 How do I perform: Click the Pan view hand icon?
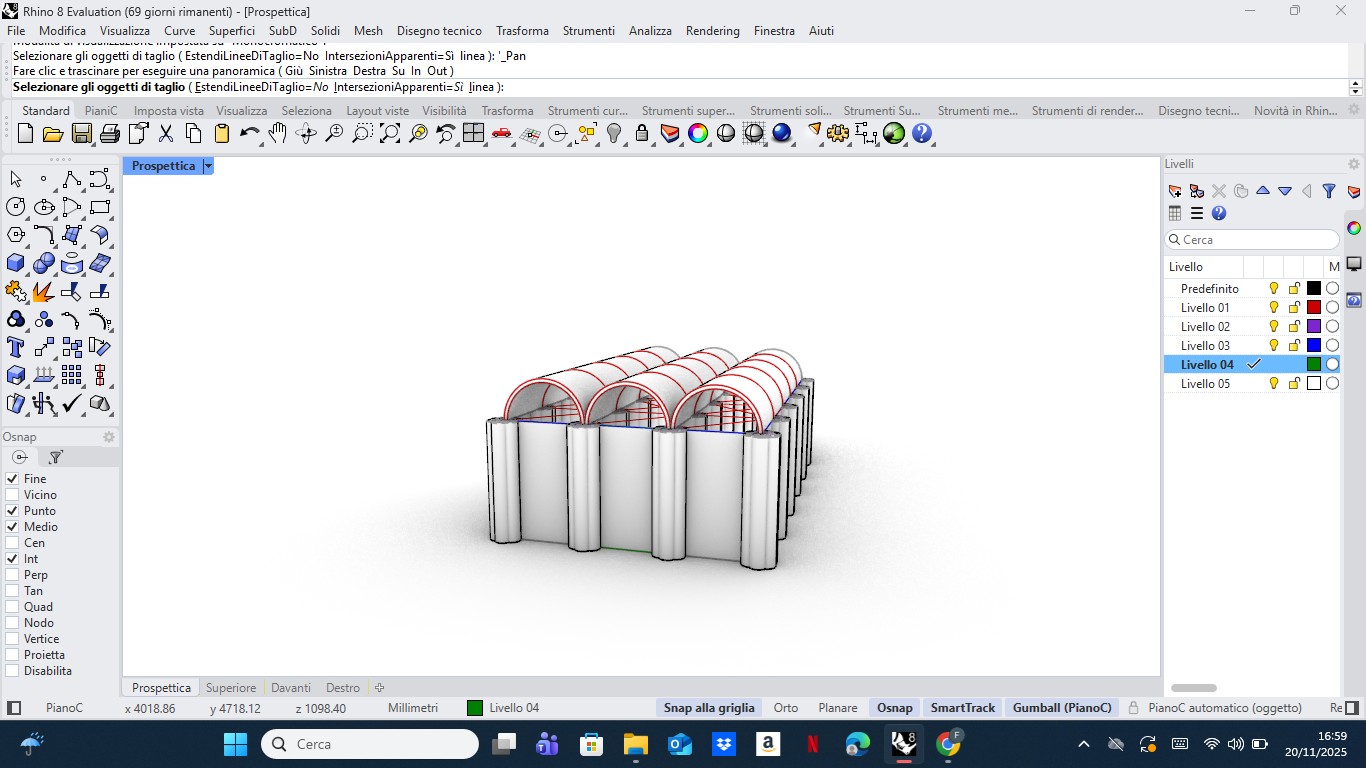277,133
